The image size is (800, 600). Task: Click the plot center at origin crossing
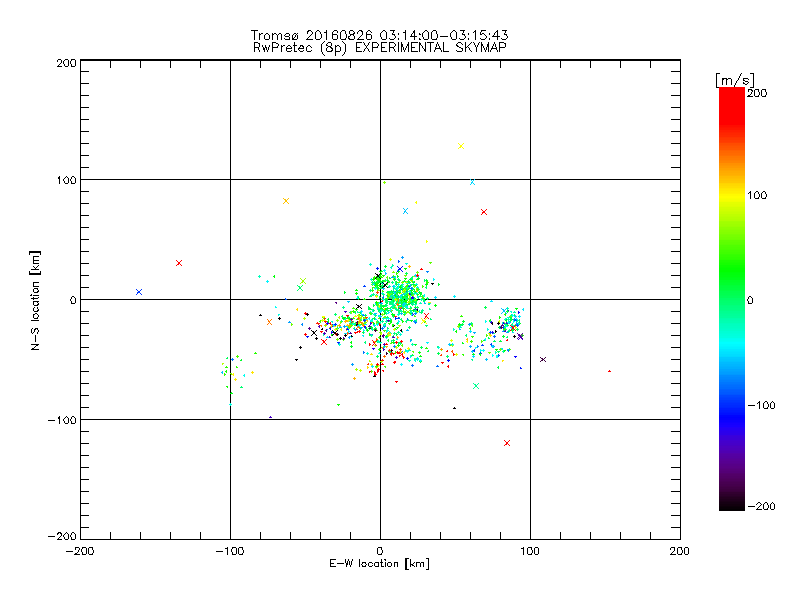pyautogui.click(x=380, y=299)
